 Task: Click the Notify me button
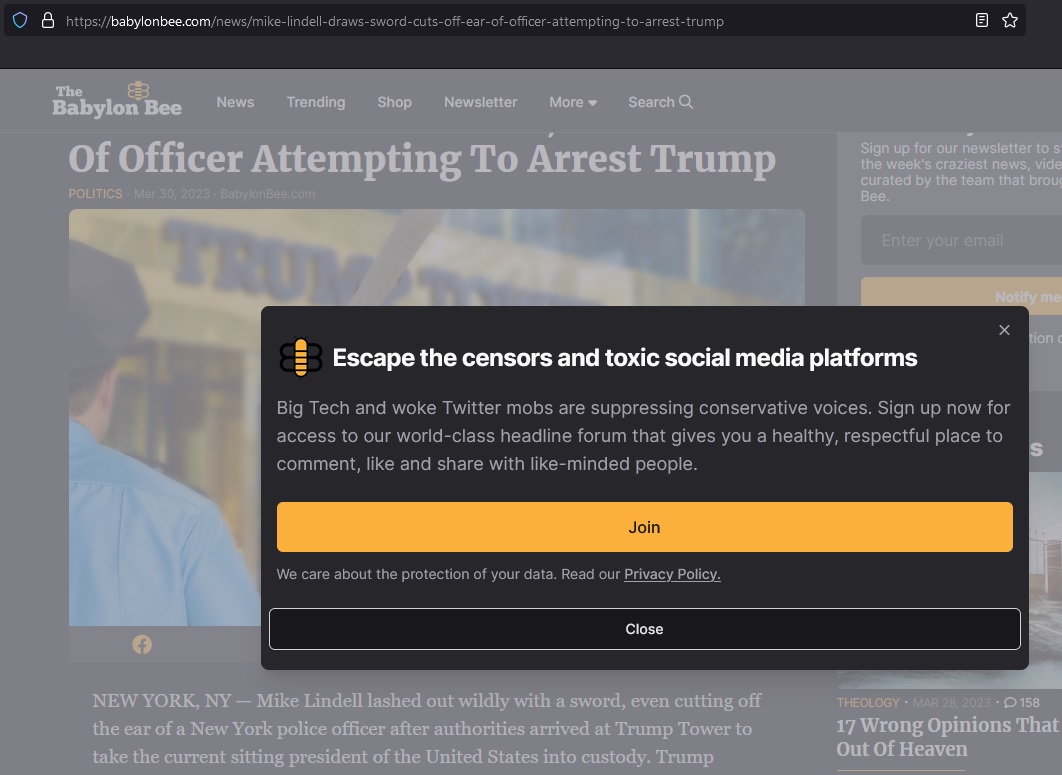coord(961,296)
